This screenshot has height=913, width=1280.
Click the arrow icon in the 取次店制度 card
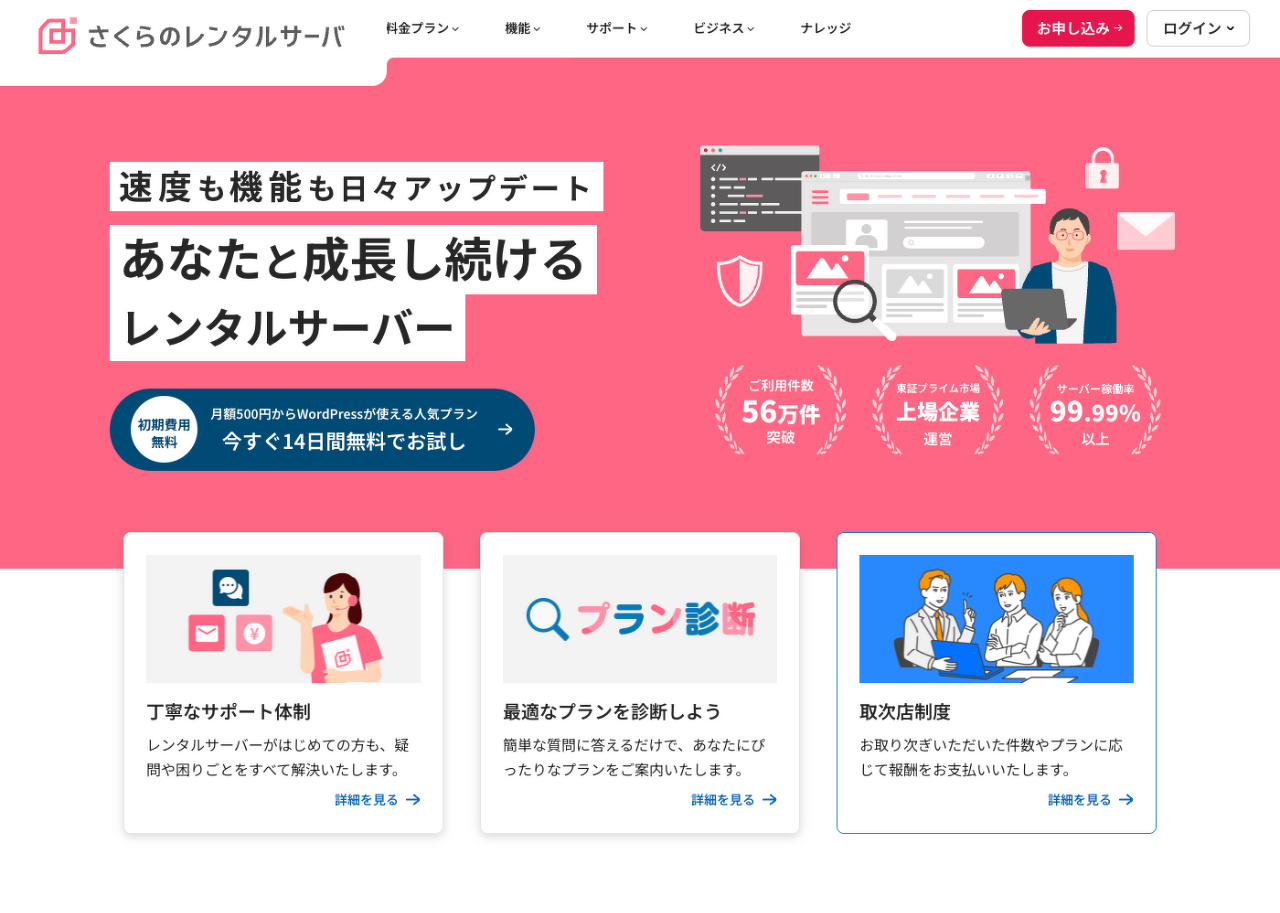(1126, 800)
